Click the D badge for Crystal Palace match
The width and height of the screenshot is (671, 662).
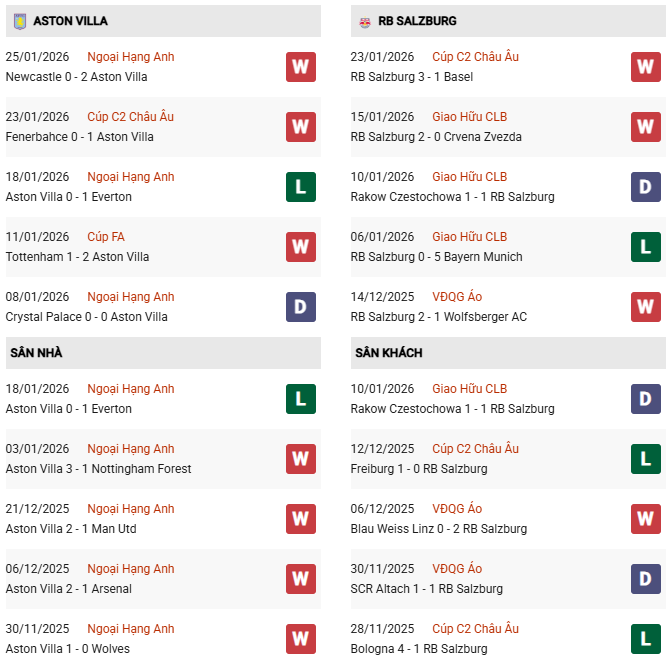click(300, 307)
